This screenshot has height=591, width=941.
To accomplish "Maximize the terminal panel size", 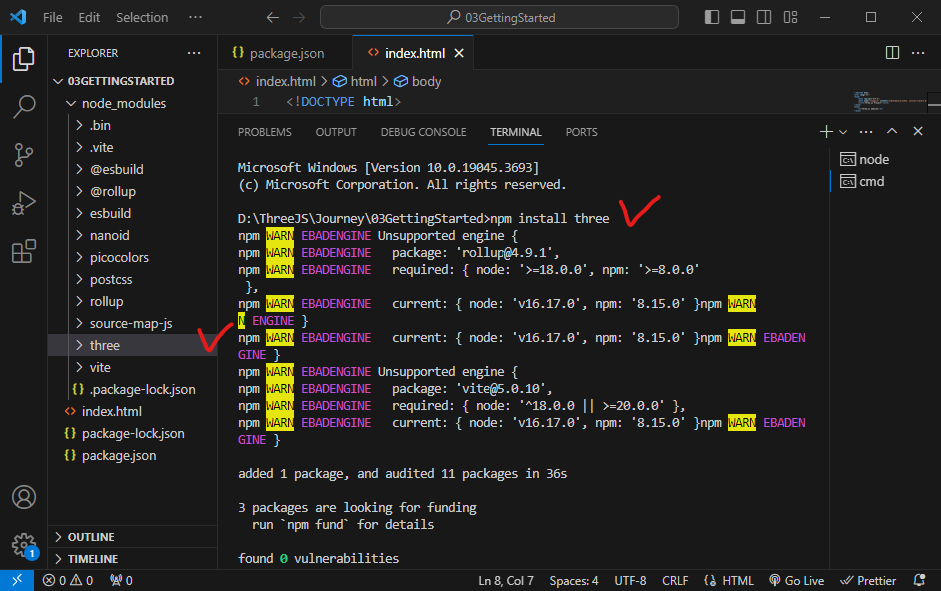I will point(892,131).
